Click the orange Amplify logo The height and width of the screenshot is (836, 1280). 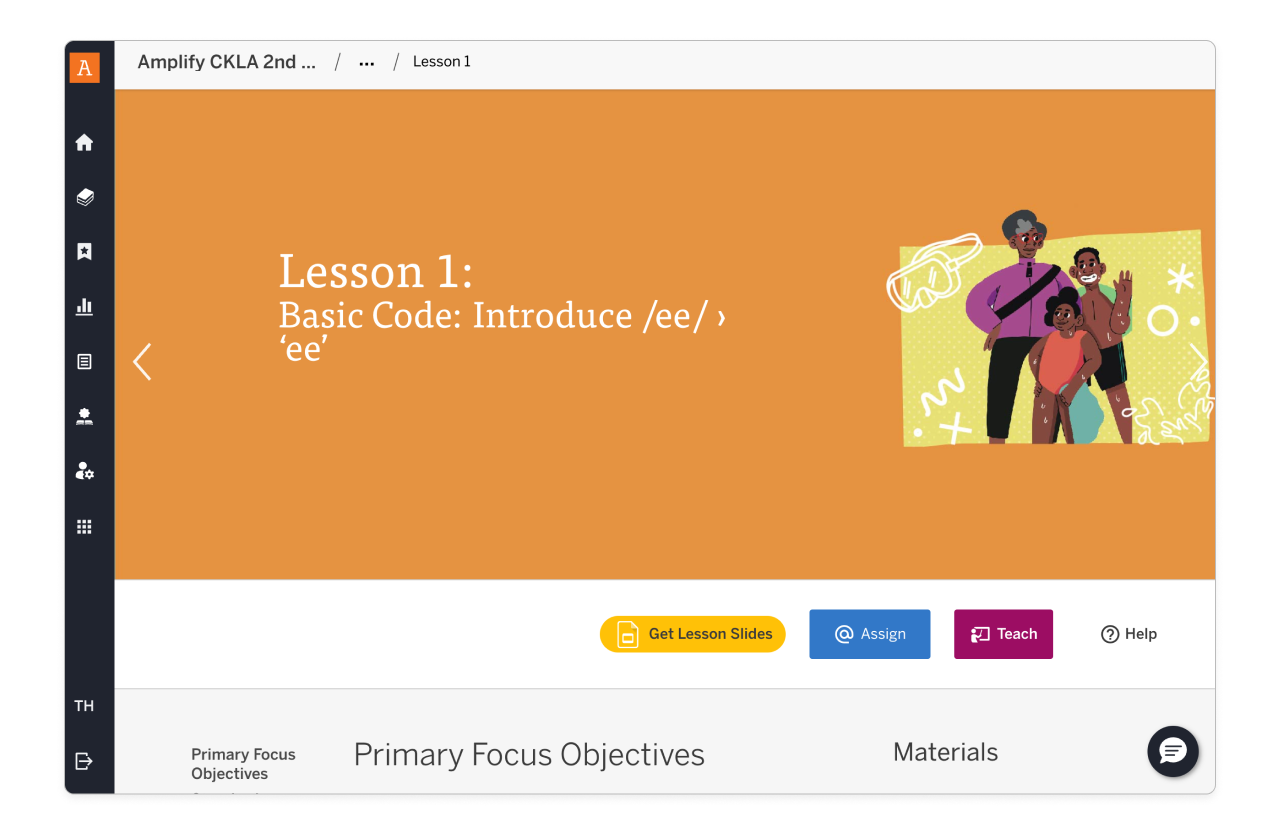pos(85,67)
